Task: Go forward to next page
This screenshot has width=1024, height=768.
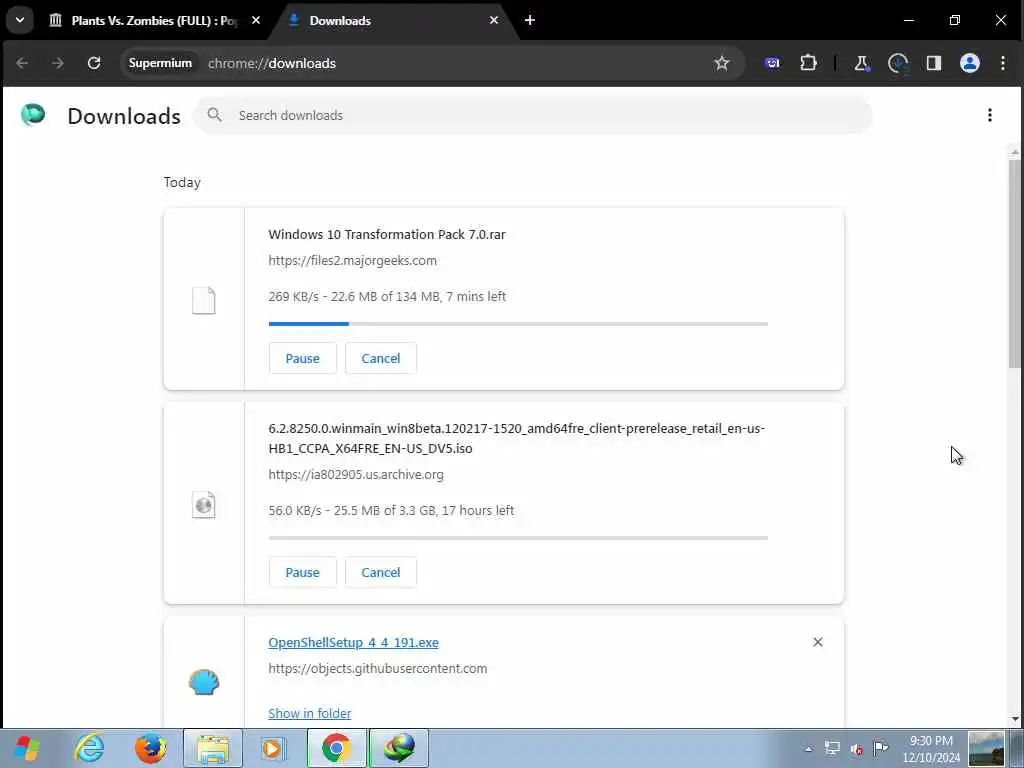Action: click(58, 63)
